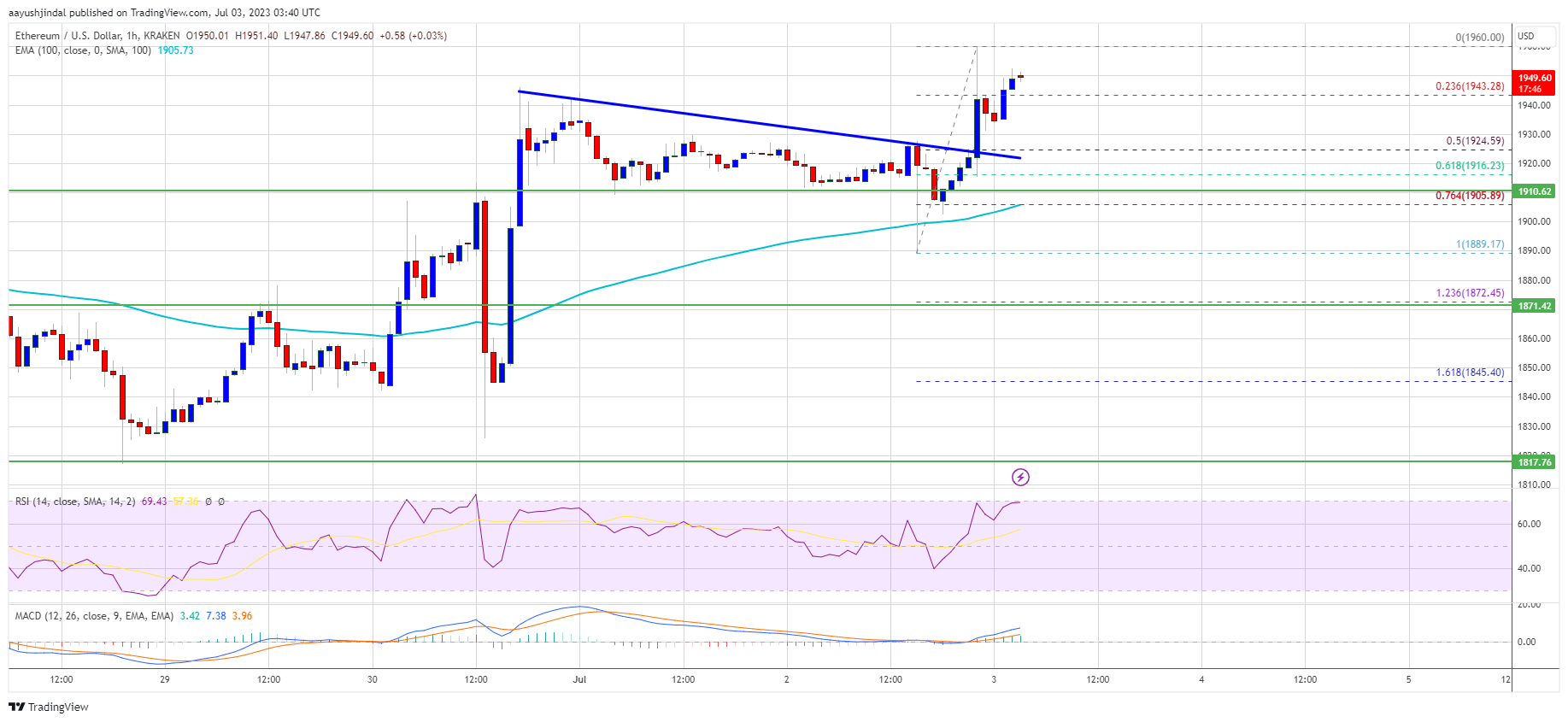Click the green 1817.76 price level tag
Screen dimensions: 1568x722
(x=1535, y=462)
